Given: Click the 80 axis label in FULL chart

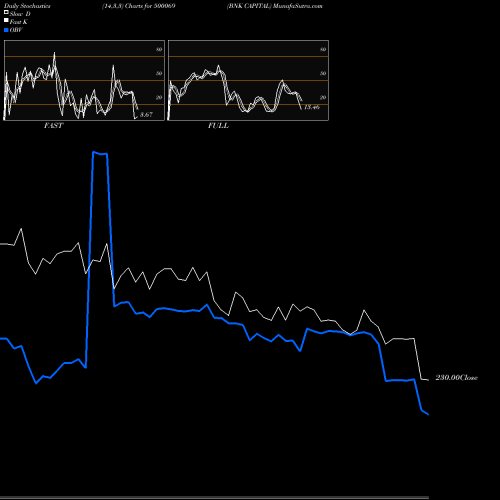Looking at the screenshot, I should coord(323,49).
